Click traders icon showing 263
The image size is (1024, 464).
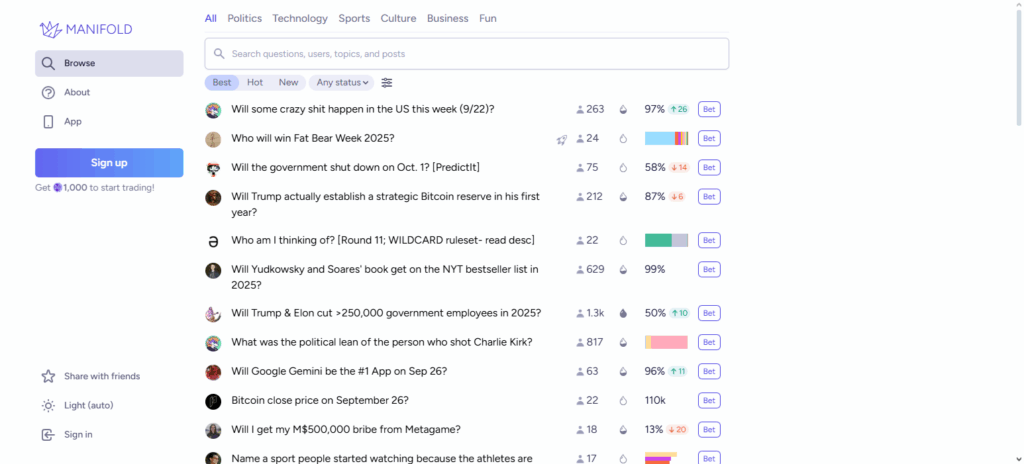pyautogui.click(x=580, y=110)
